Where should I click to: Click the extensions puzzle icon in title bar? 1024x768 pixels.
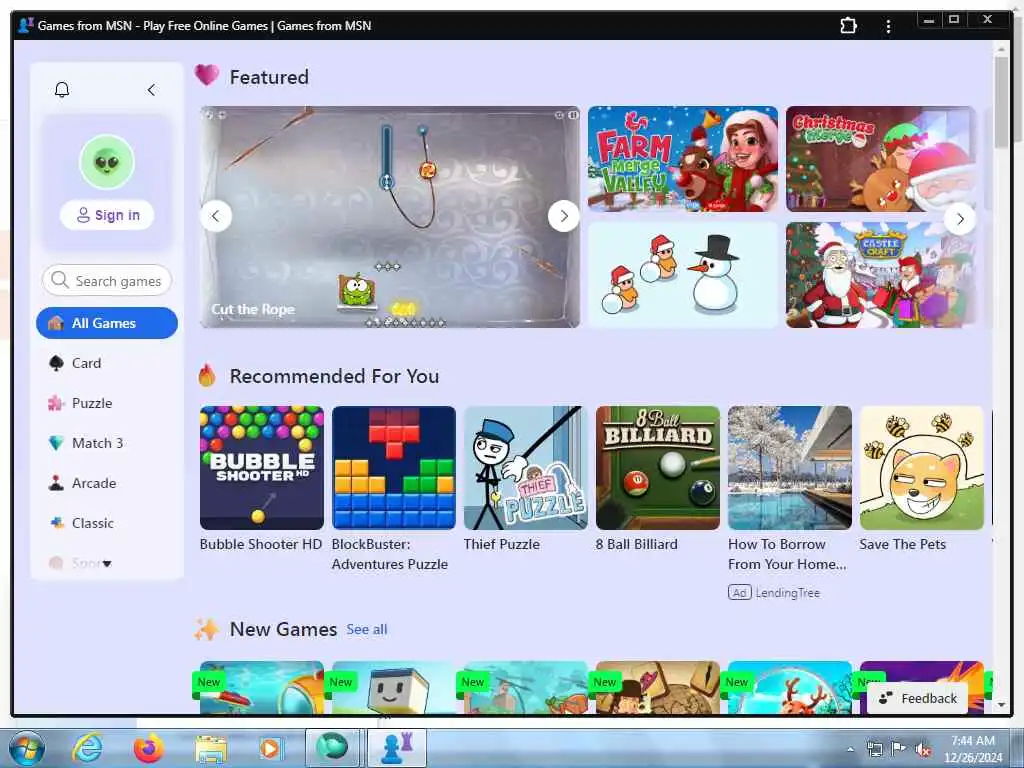[x=848, y=26]
